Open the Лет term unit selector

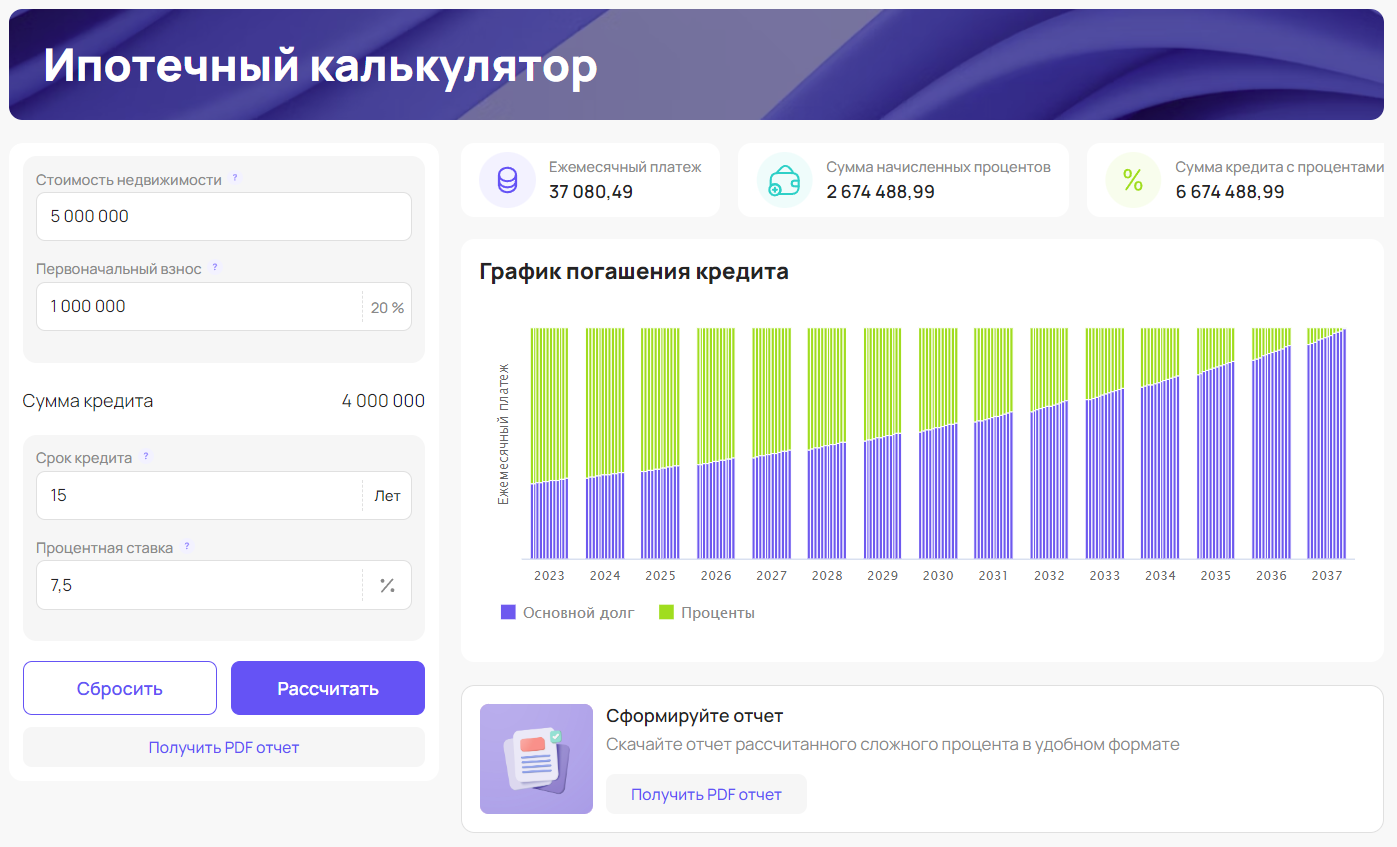click(x=387, y=496)
